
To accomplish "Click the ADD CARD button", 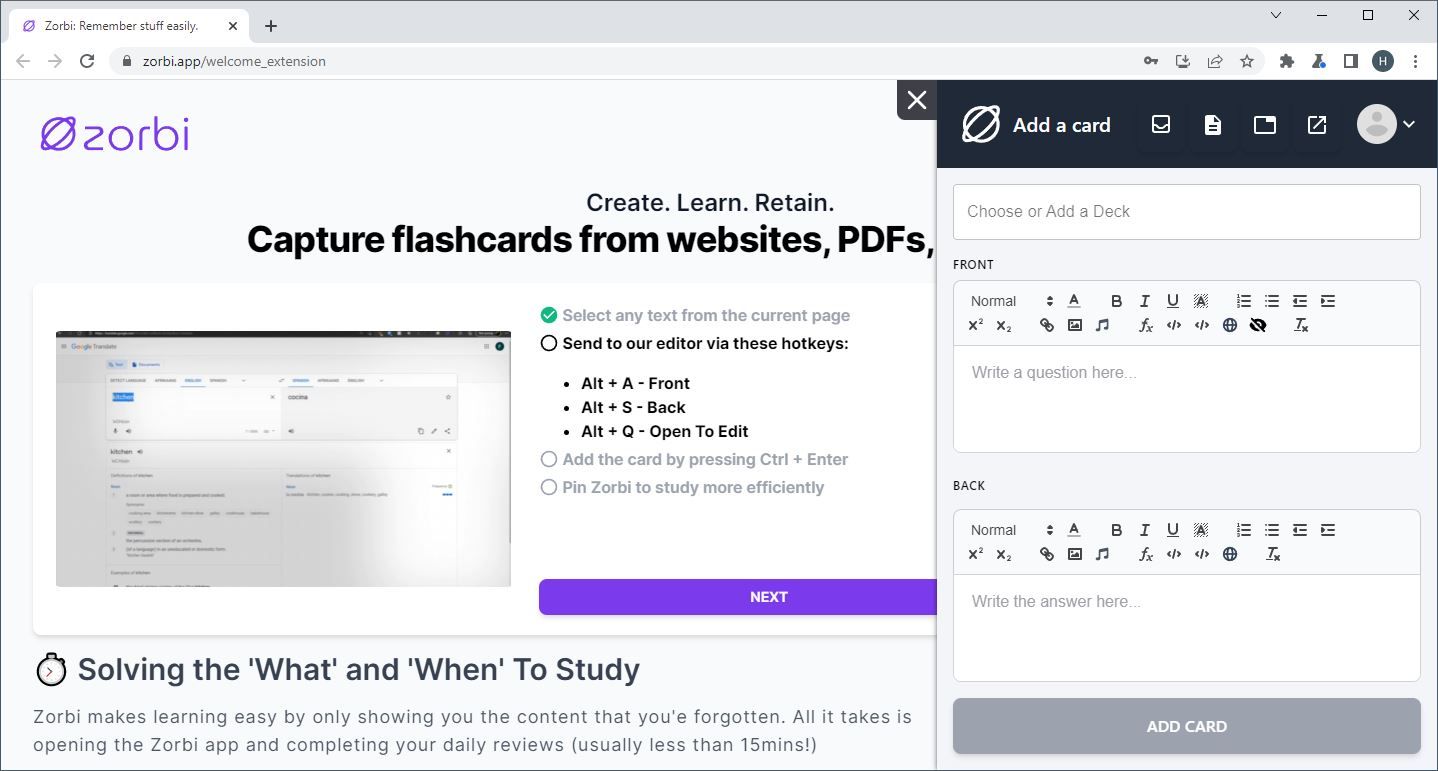I will [x=1187, y=726].
